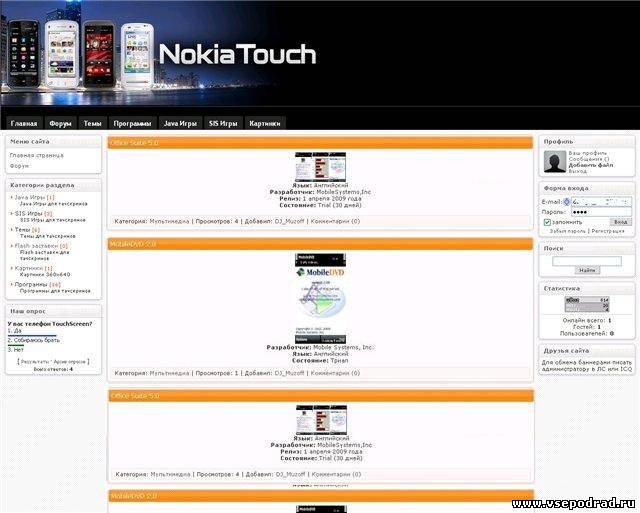Open the Flash заставки category
Image resolution: width=640 pixels, height=513 pixels.
(x=36, y=246)
